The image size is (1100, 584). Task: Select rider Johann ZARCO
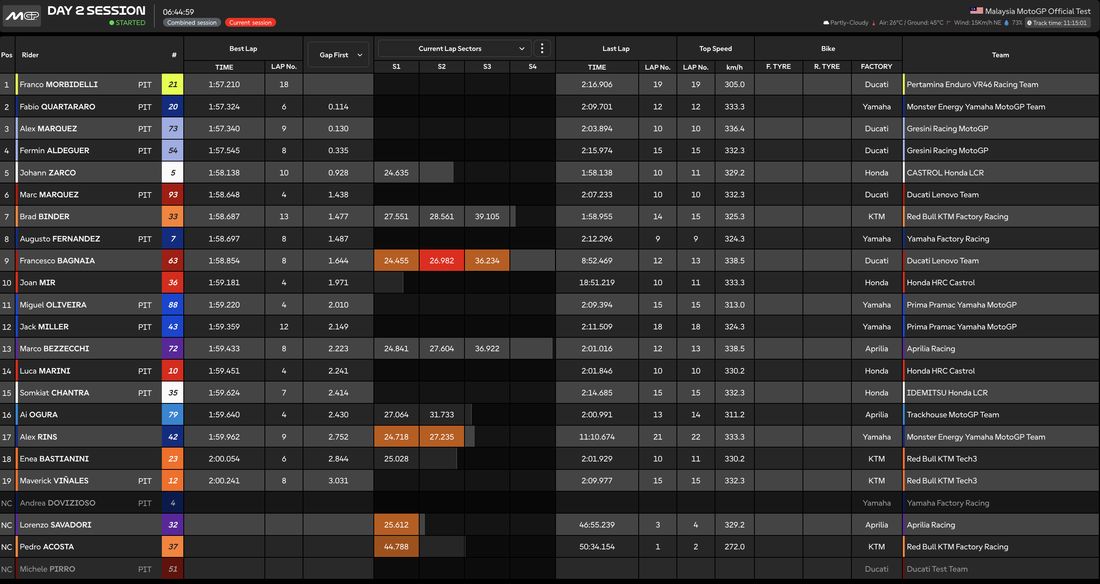pos(48,173)
